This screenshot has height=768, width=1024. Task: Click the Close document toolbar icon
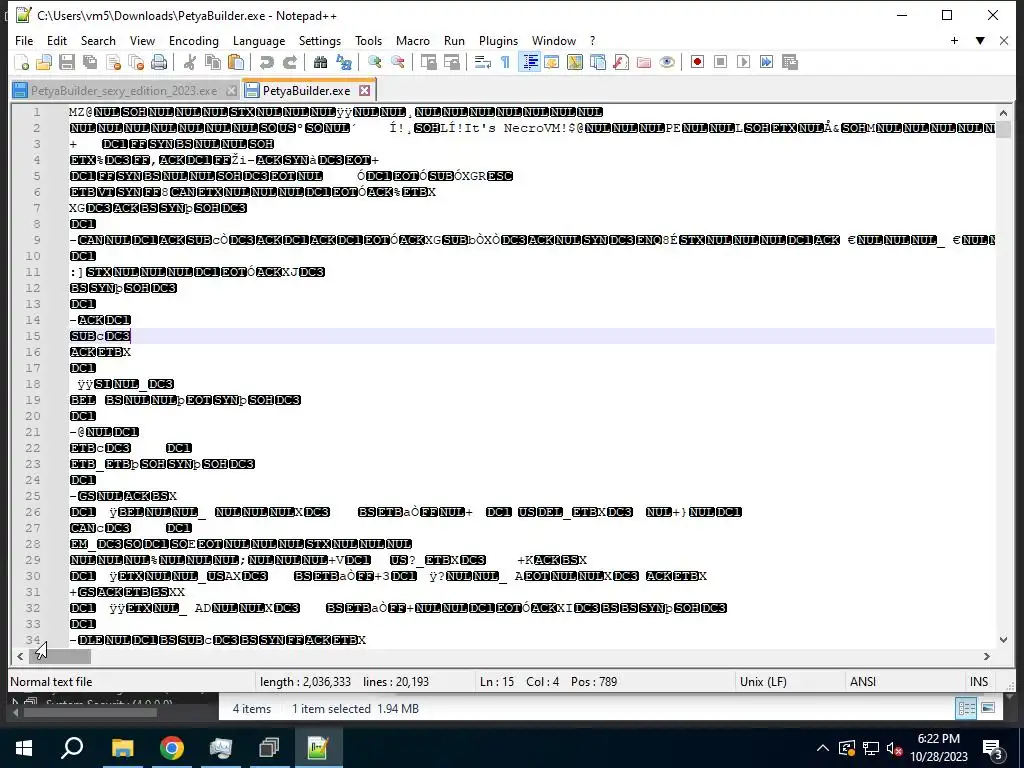(x=114, y=62)
